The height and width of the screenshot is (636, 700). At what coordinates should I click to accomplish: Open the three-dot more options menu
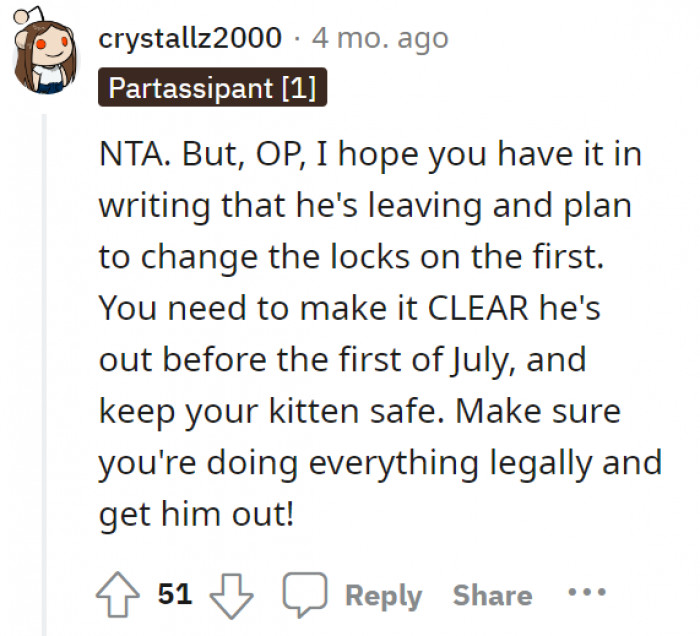(x=587, y=592)
